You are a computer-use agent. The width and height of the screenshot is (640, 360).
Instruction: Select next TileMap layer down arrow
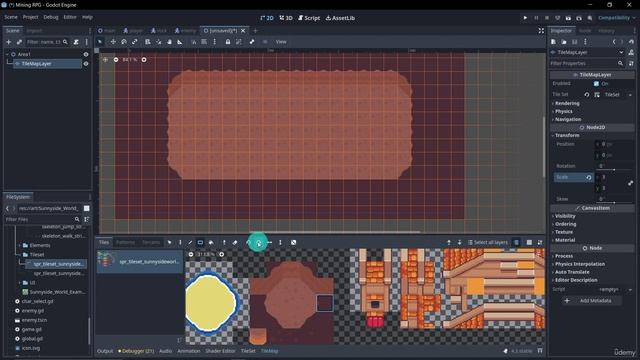460,242
